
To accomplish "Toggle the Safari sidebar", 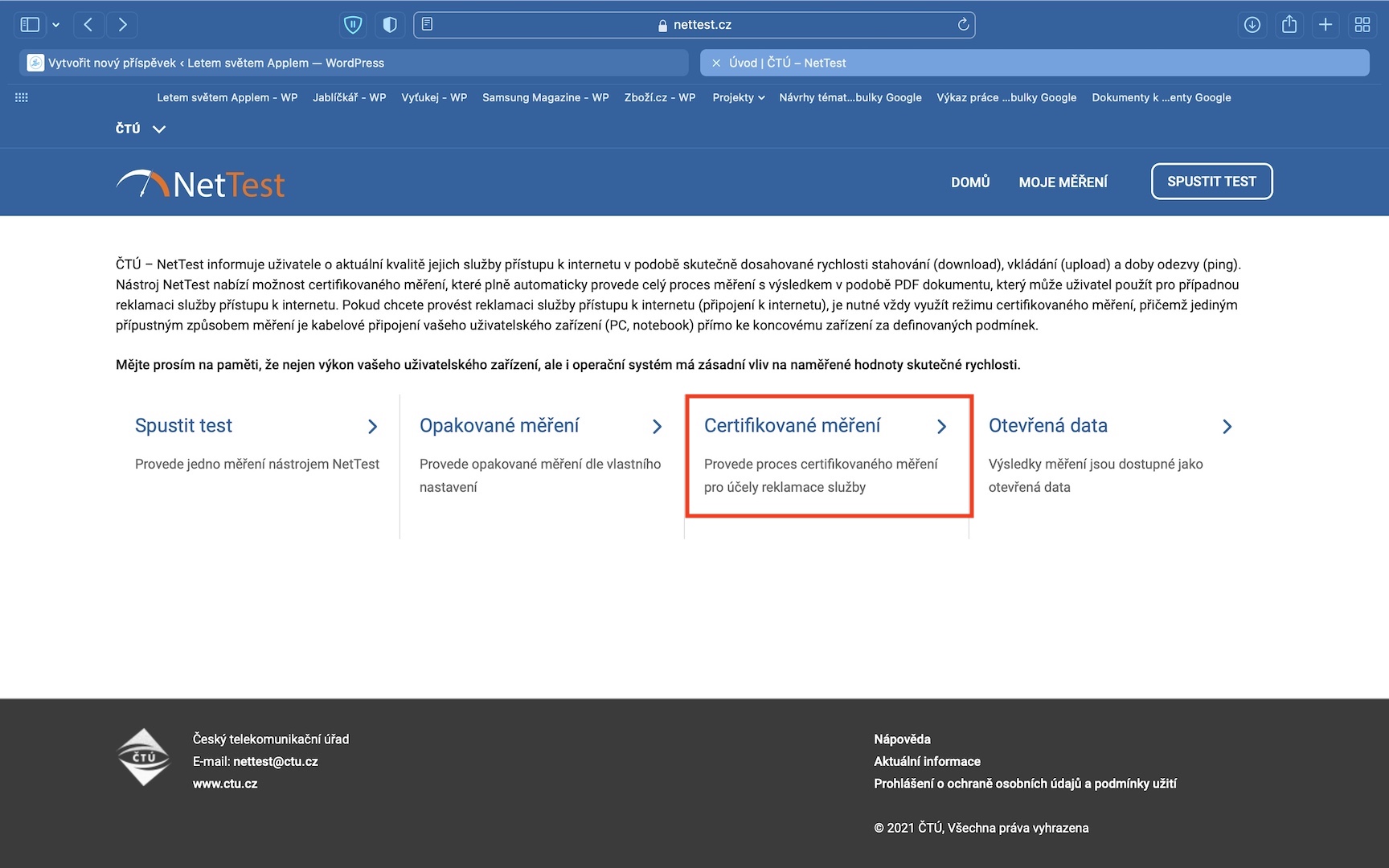I will (30, 25).
